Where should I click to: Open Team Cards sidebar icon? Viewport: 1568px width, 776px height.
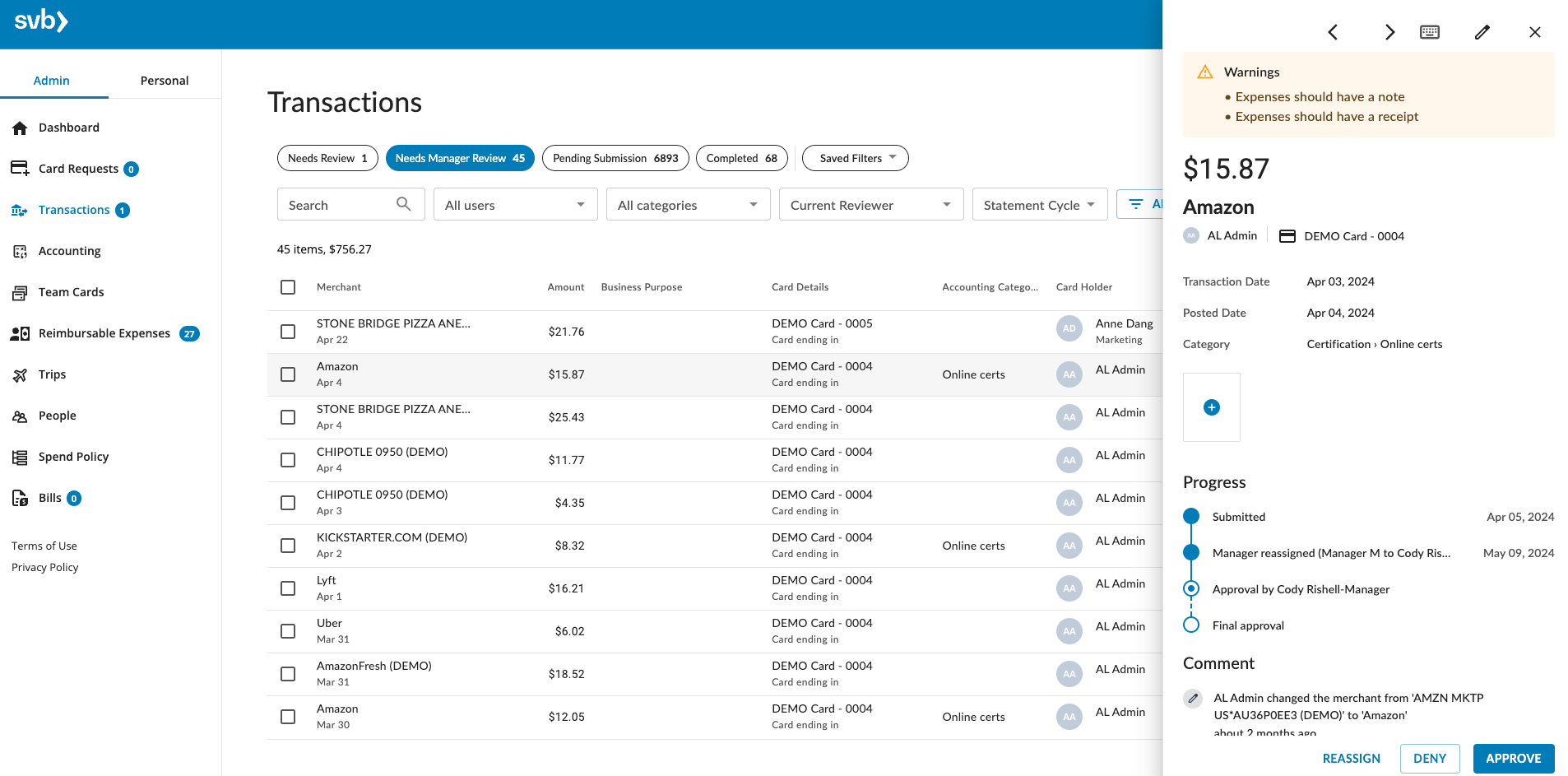coord(20,292)
